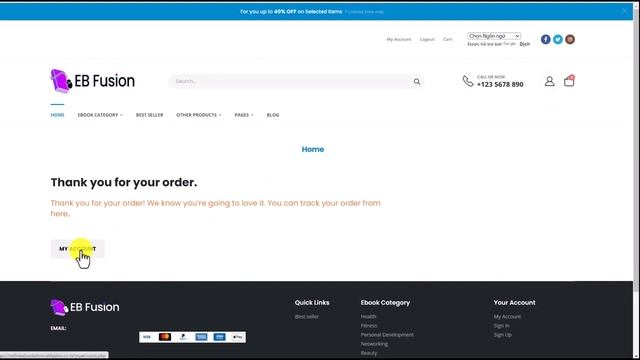
Task: Click the user account icon in the header
Action: click(x=549, y=81)
